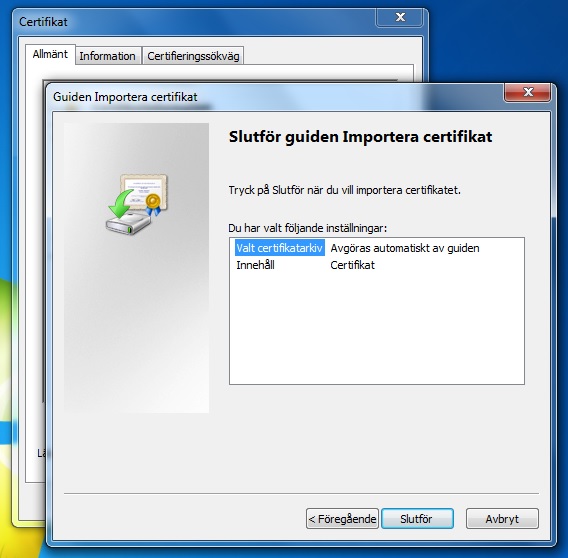Click the Du har valt följande inställningar label
Viewport: 568px width, 558px height.
click(x=308, y=228)
